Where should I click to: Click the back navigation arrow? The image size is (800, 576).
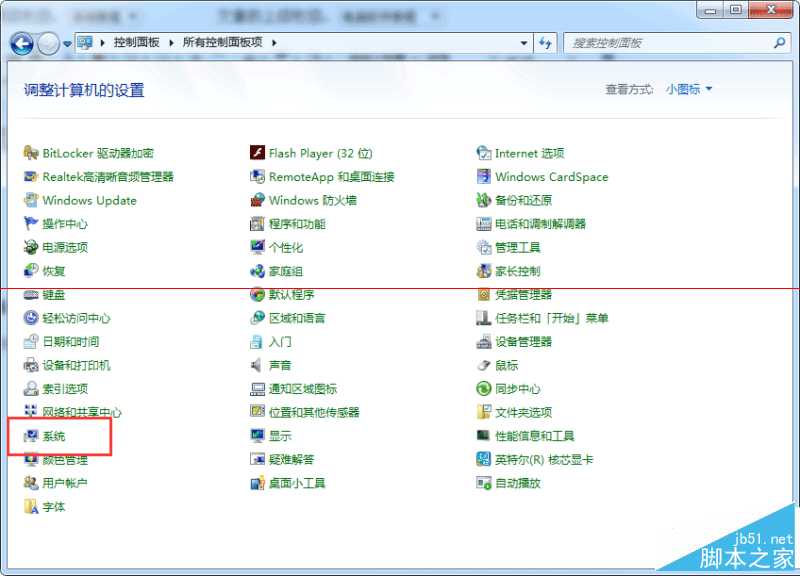[x=21, y=42]
